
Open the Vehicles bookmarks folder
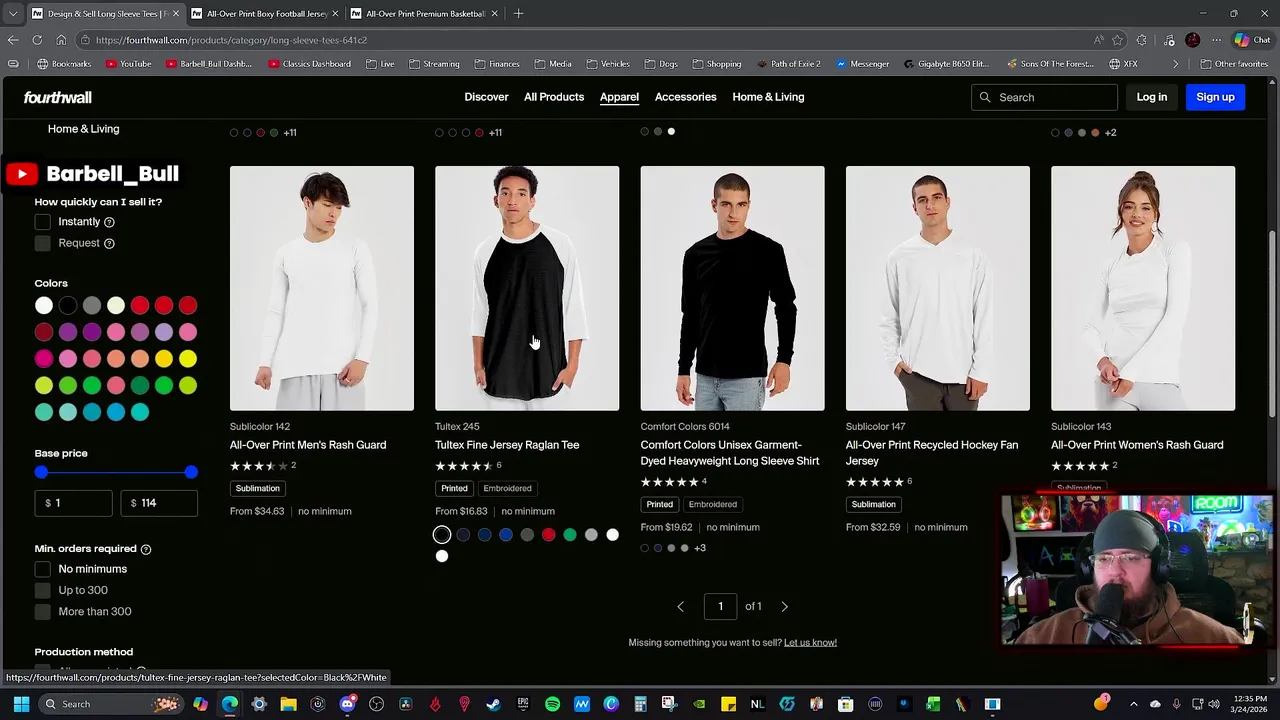608,64
